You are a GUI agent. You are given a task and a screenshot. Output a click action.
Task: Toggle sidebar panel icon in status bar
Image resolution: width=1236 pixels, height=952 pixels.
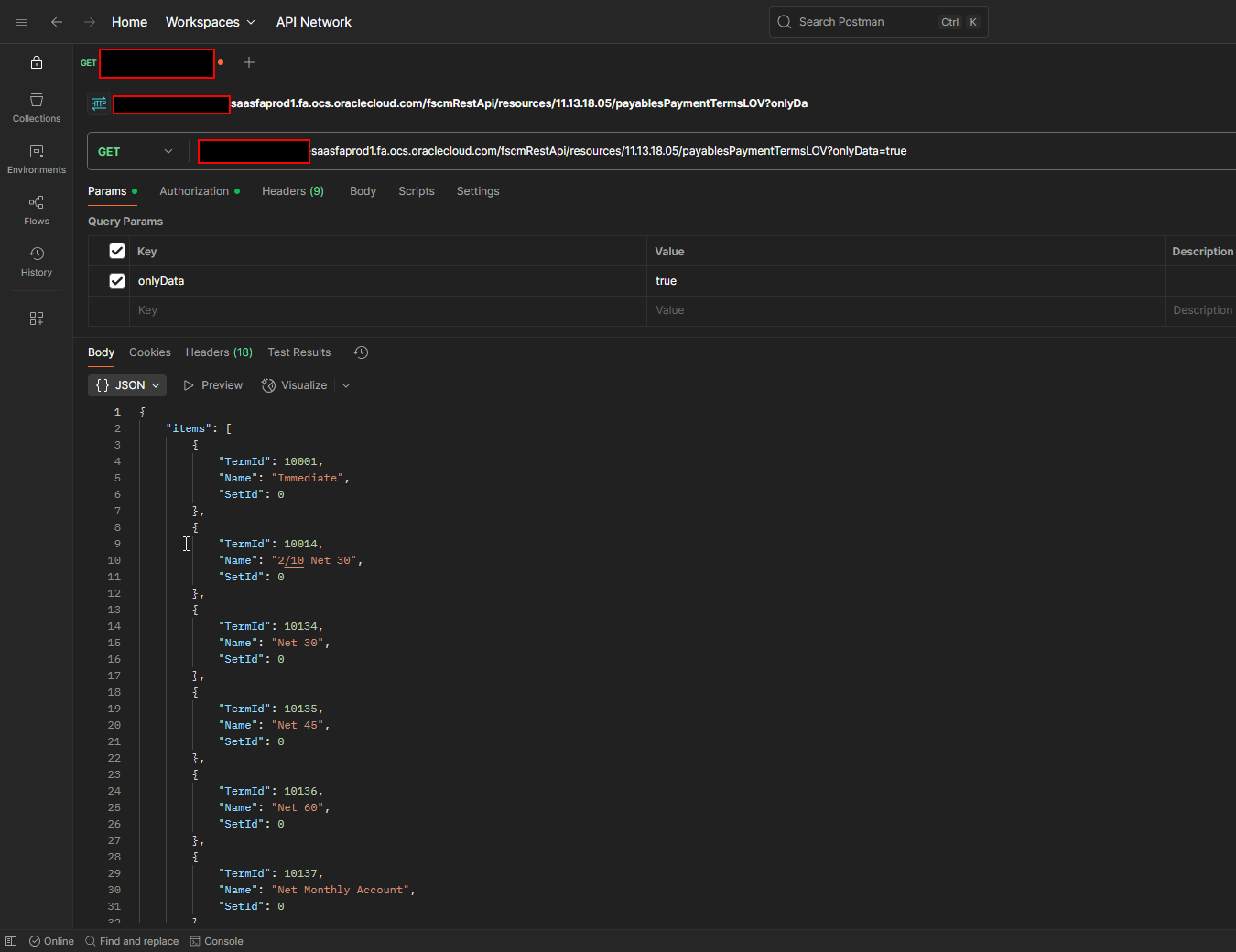pos(11,941)
